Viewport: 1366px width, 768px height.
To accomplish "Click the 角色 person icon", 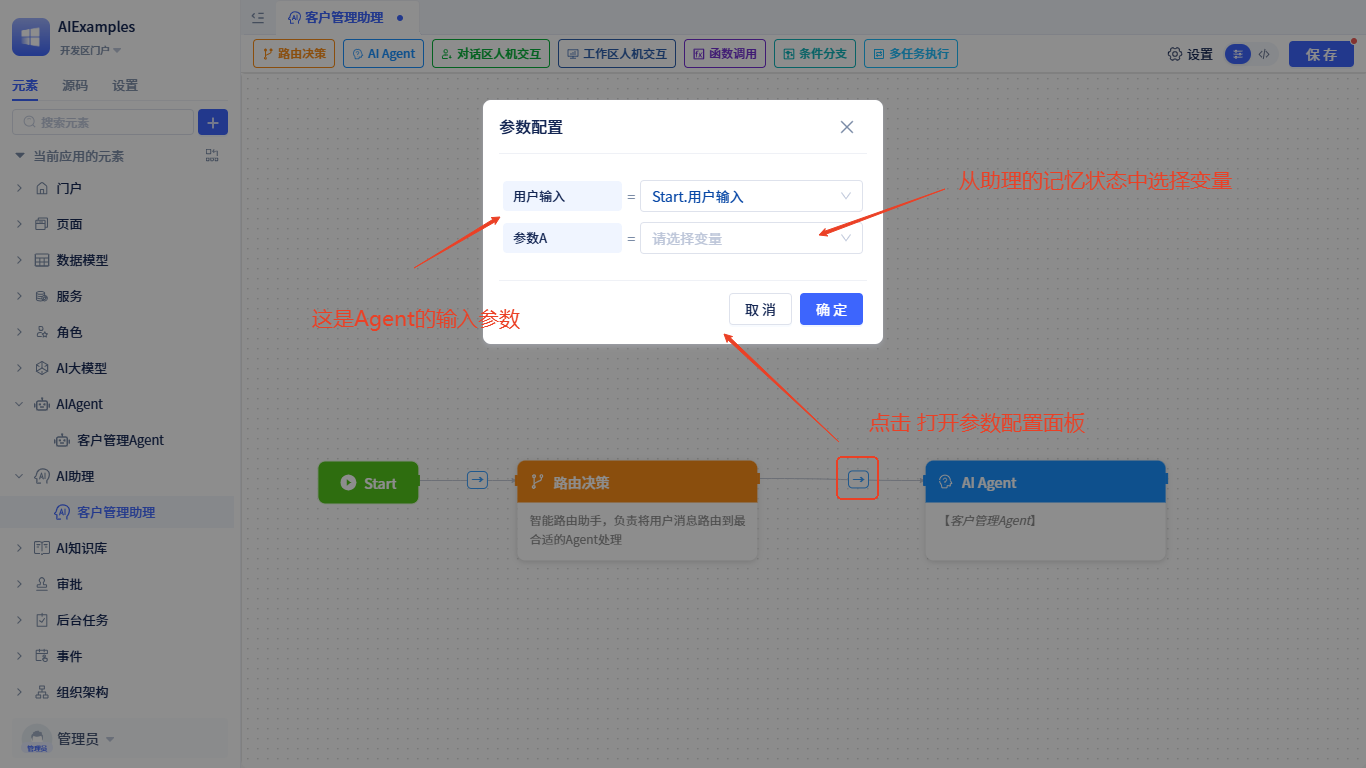I will (x=42, y=332).
